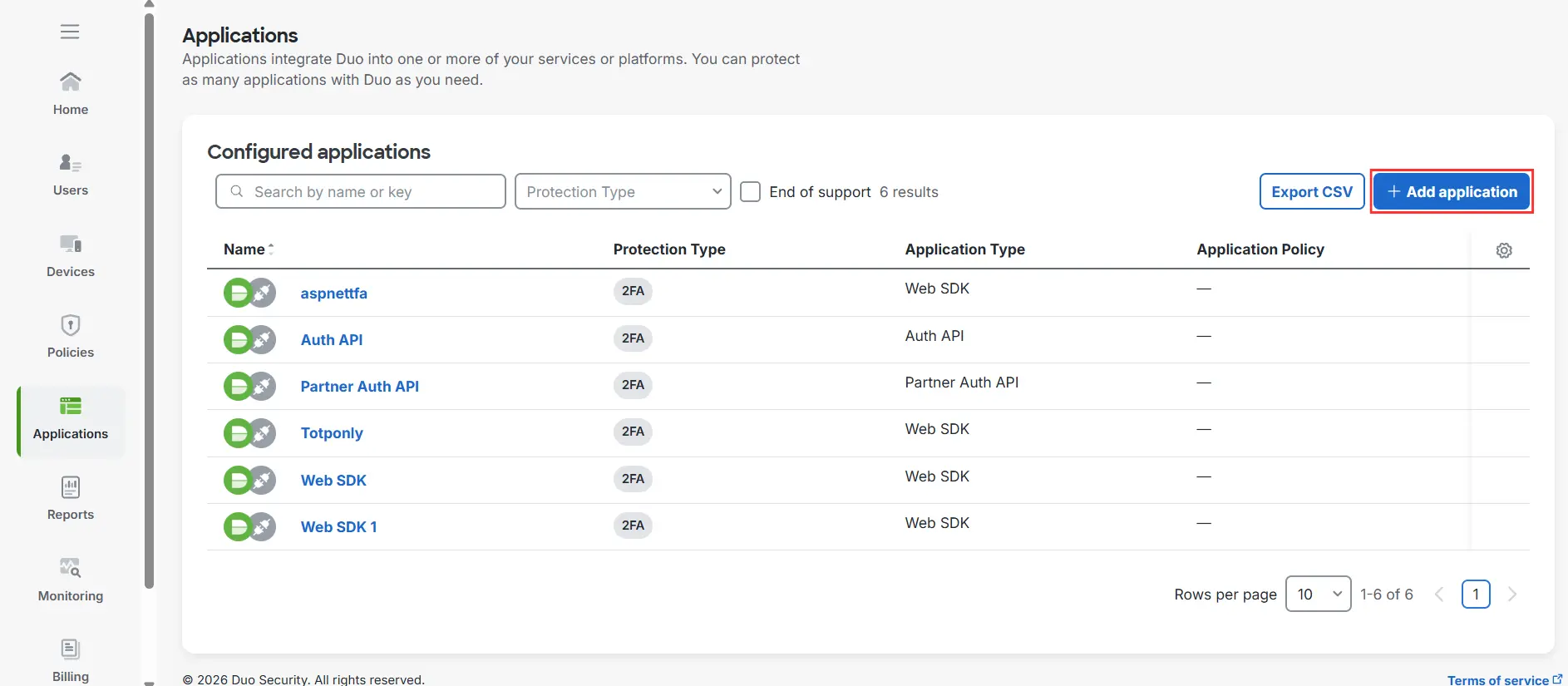Image resolution: width=1568 pixels, height=686 pixels.
Task: Click the 2FA badge for Partner Auth API
Action: [x=633, y=385]
